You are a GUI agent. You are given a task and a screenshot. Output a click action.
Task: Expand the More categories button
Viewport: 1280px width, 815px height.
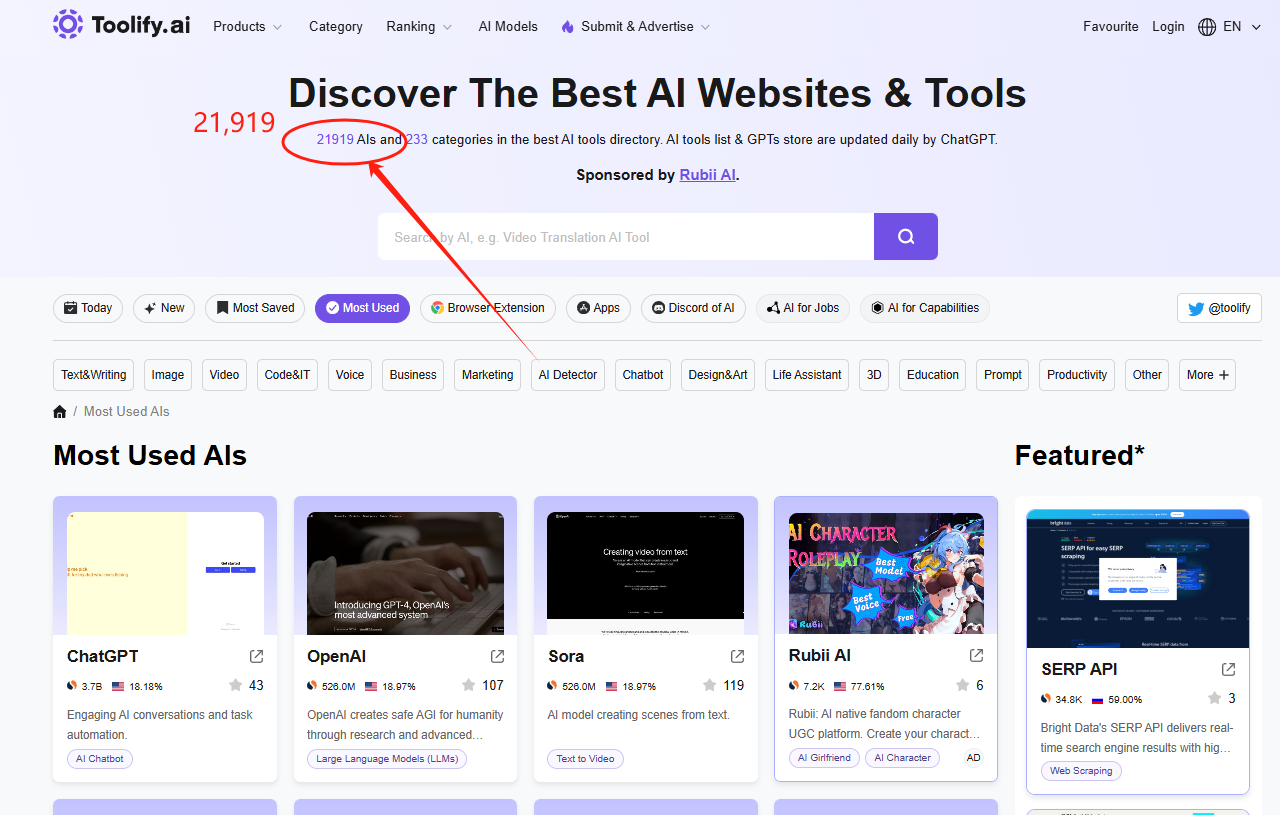pyautogui.click(x=1207, y=375)
